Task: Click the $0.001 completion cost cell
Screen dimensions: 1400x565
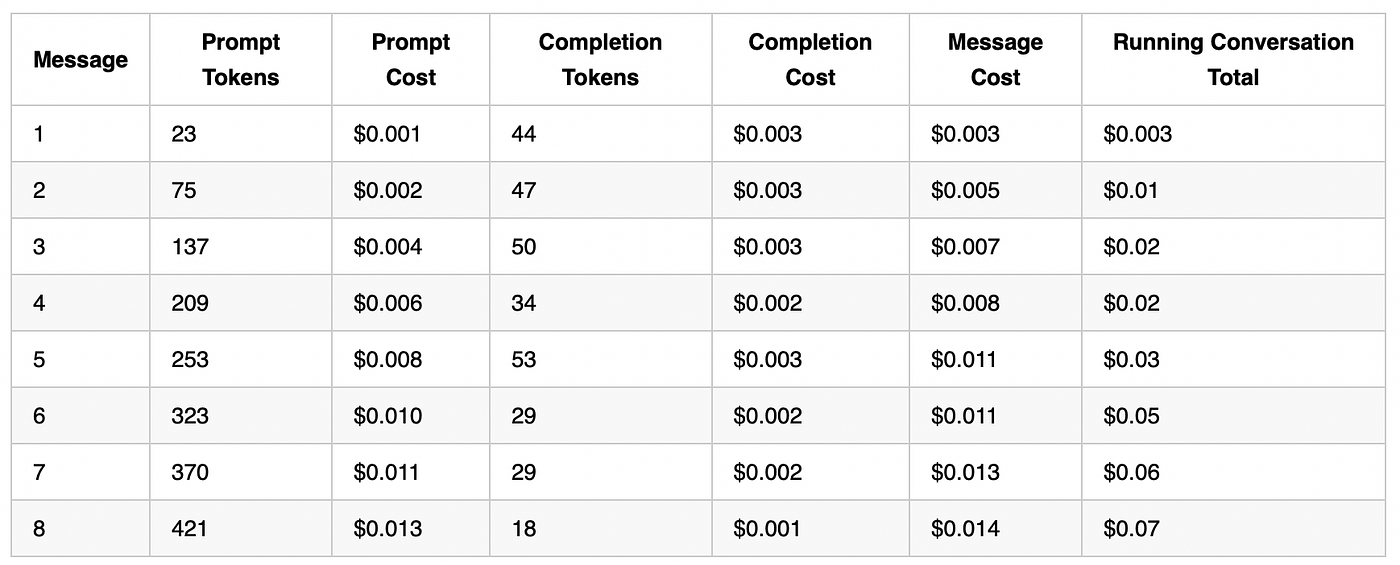Action: click(x=767, y=528)
